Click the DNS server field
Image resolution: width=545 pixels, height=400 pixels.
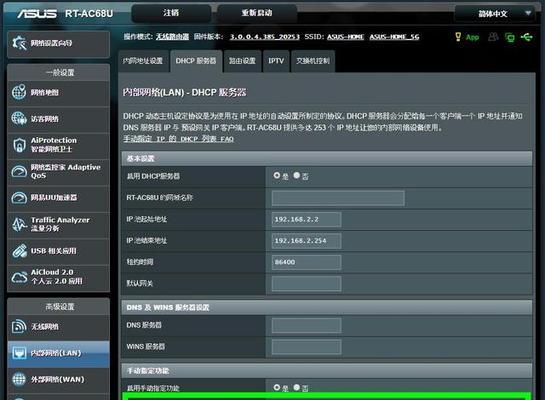(306, 326)
